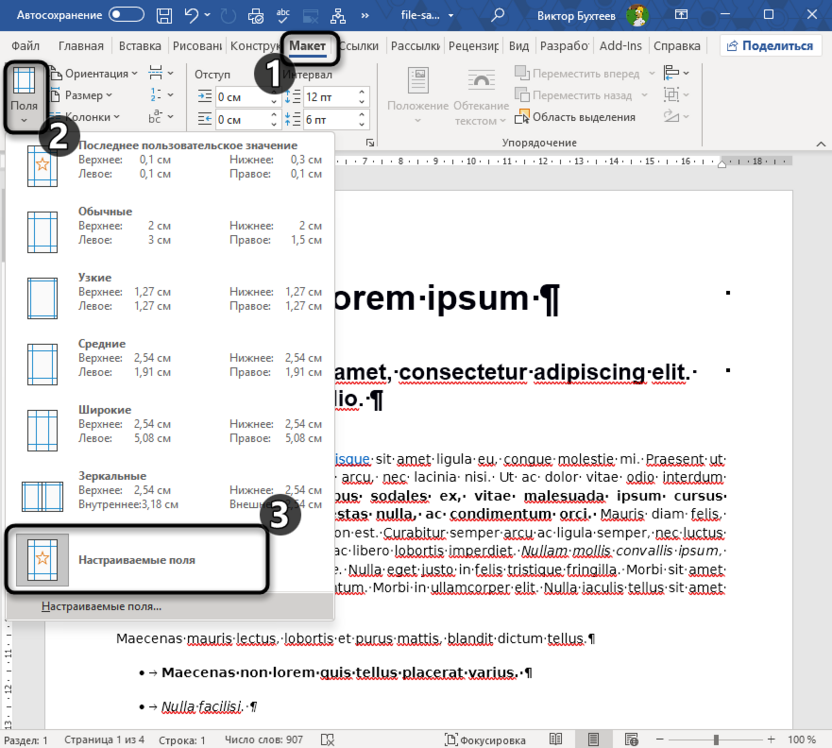Click the ribbon display options icon
Viewport: 832px width, 748px height.
pyautogui.click(x=681, y=15)
